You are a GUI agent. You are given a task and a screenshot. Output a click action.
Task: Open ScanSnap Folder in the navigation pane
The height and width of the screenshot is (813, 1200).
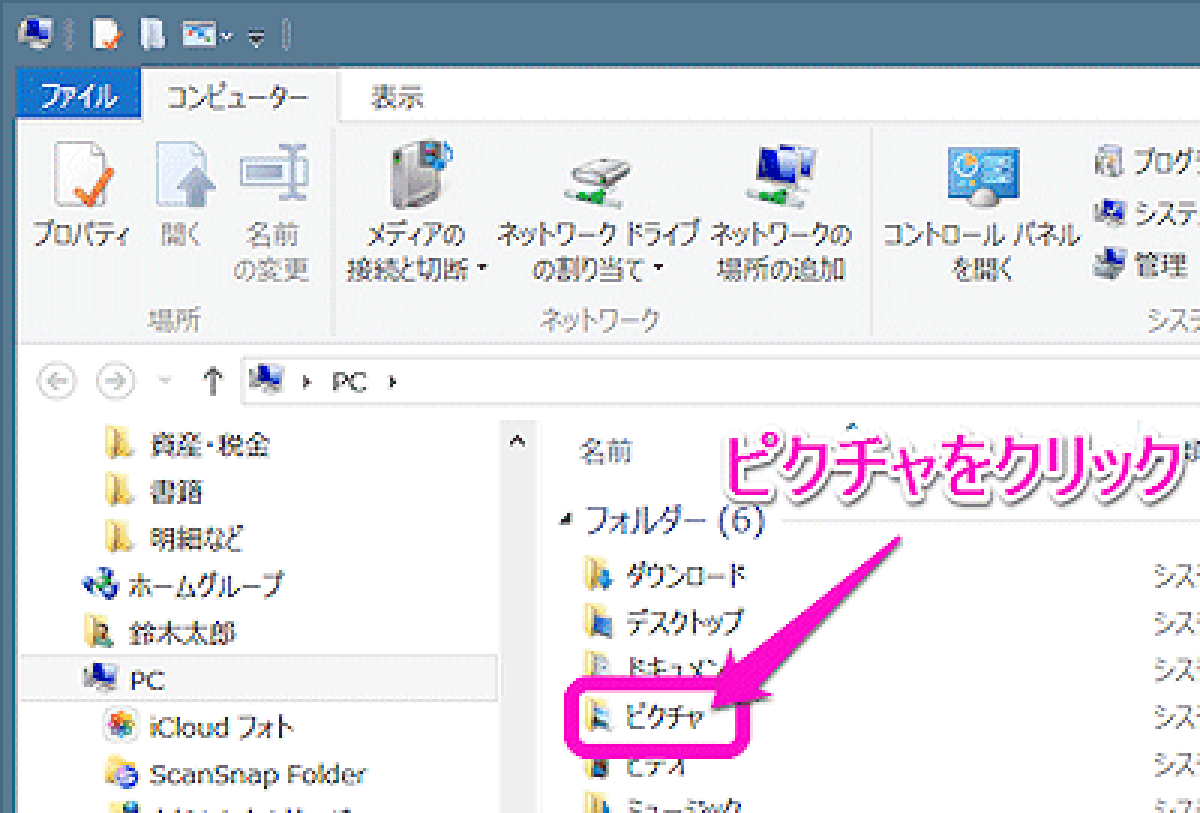click(236, 773)
